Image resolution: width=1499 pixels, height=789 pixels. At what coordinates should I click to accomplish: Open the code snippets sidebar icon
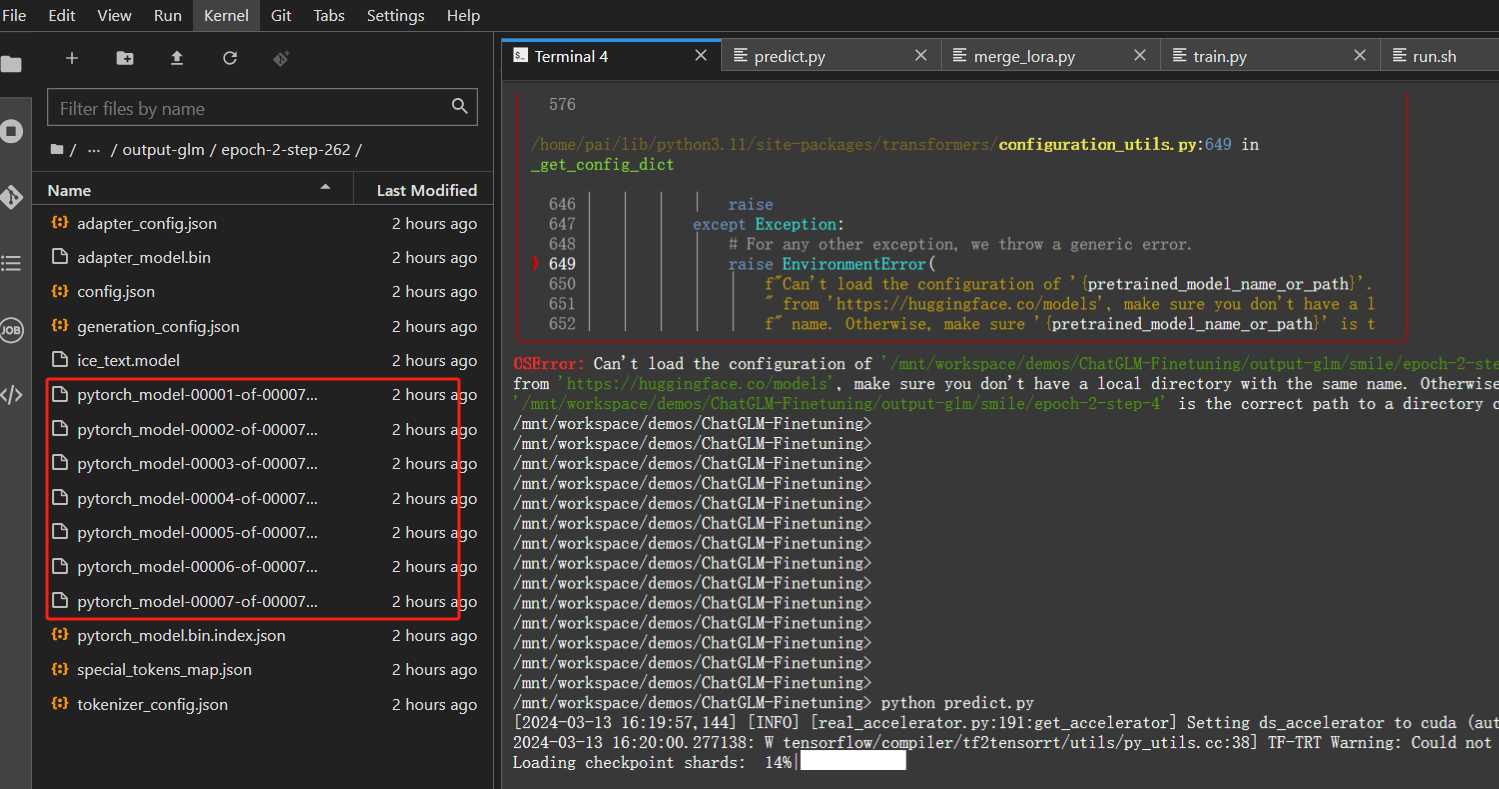coord(11,394)
